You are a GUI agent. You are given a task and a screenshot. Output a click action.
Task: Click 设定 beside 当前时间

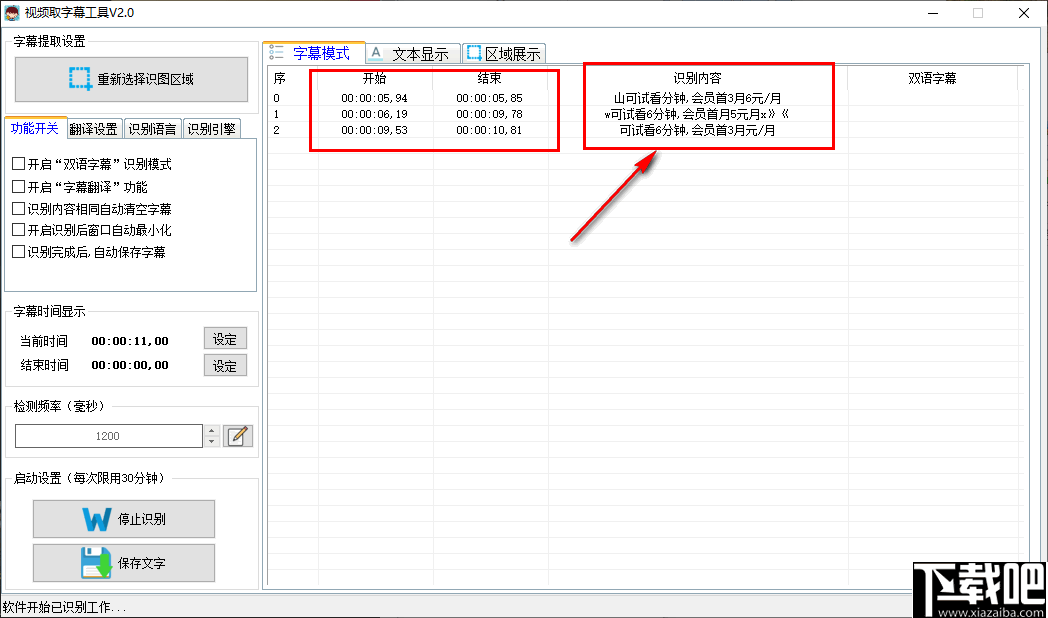tap(225, 340)
